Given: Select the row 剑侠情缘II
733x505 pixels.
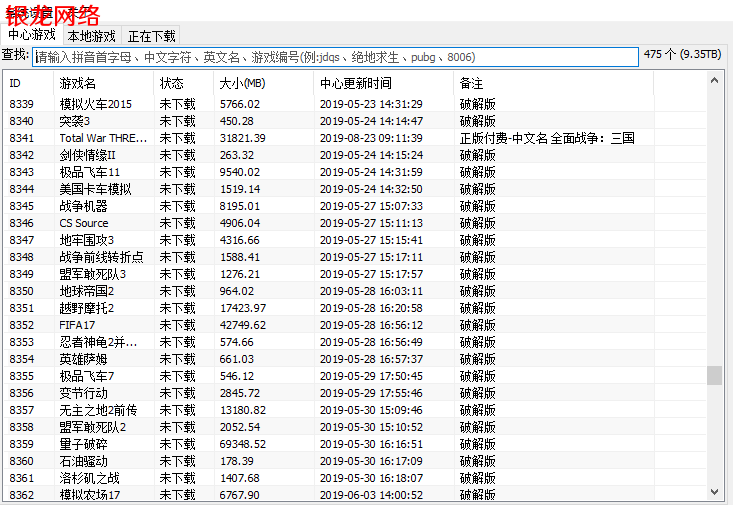Looking at the screenshot, I should point(354,155).
